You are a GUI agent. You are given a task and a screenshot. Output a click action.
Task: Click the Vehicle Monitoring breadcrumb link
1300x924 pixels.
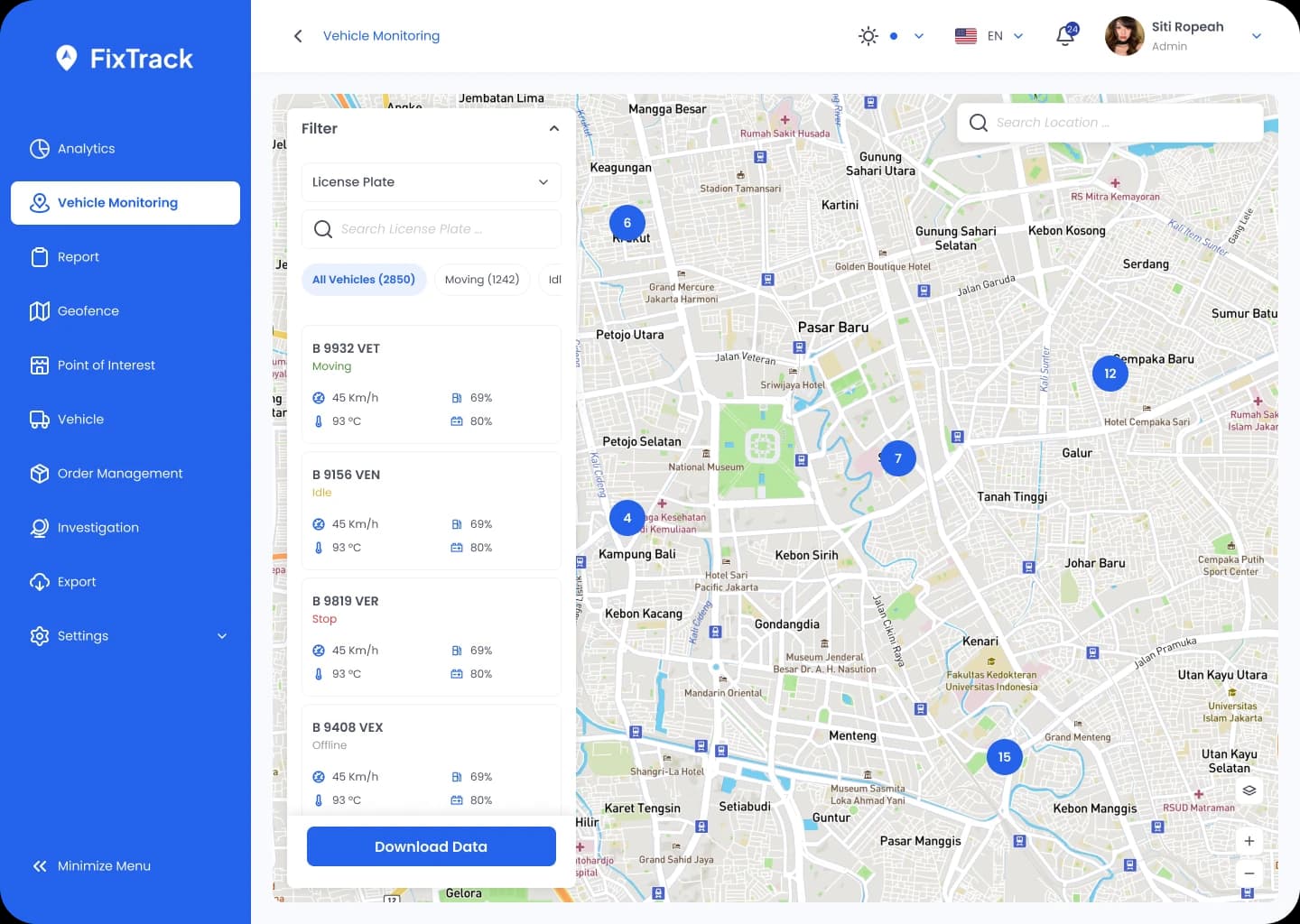pyautogui.click(x=381, y=36)
